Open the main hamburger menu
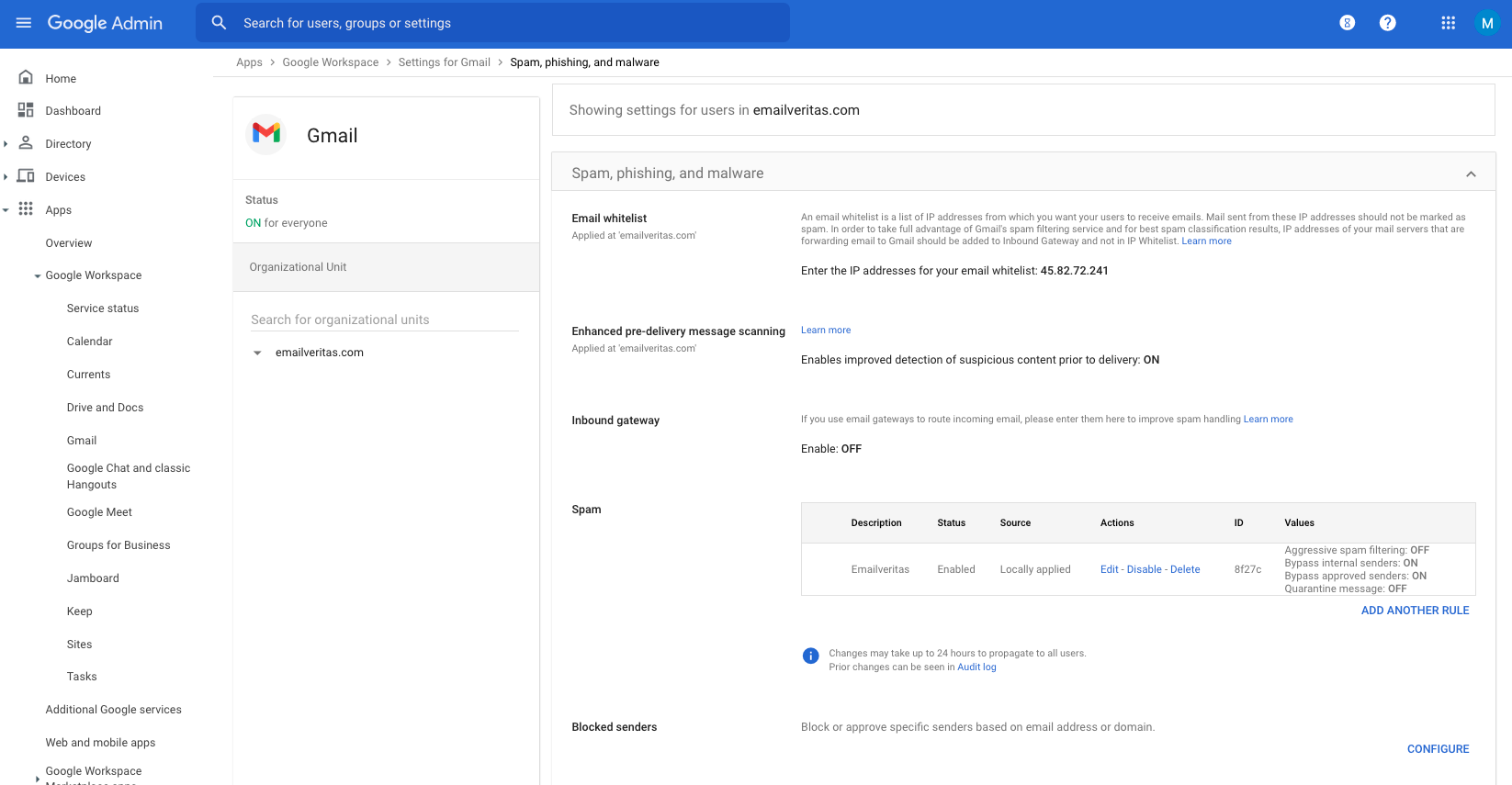The width and height of the screenshot is (1512, 785). pyautogui.click(x=24, y=23)
